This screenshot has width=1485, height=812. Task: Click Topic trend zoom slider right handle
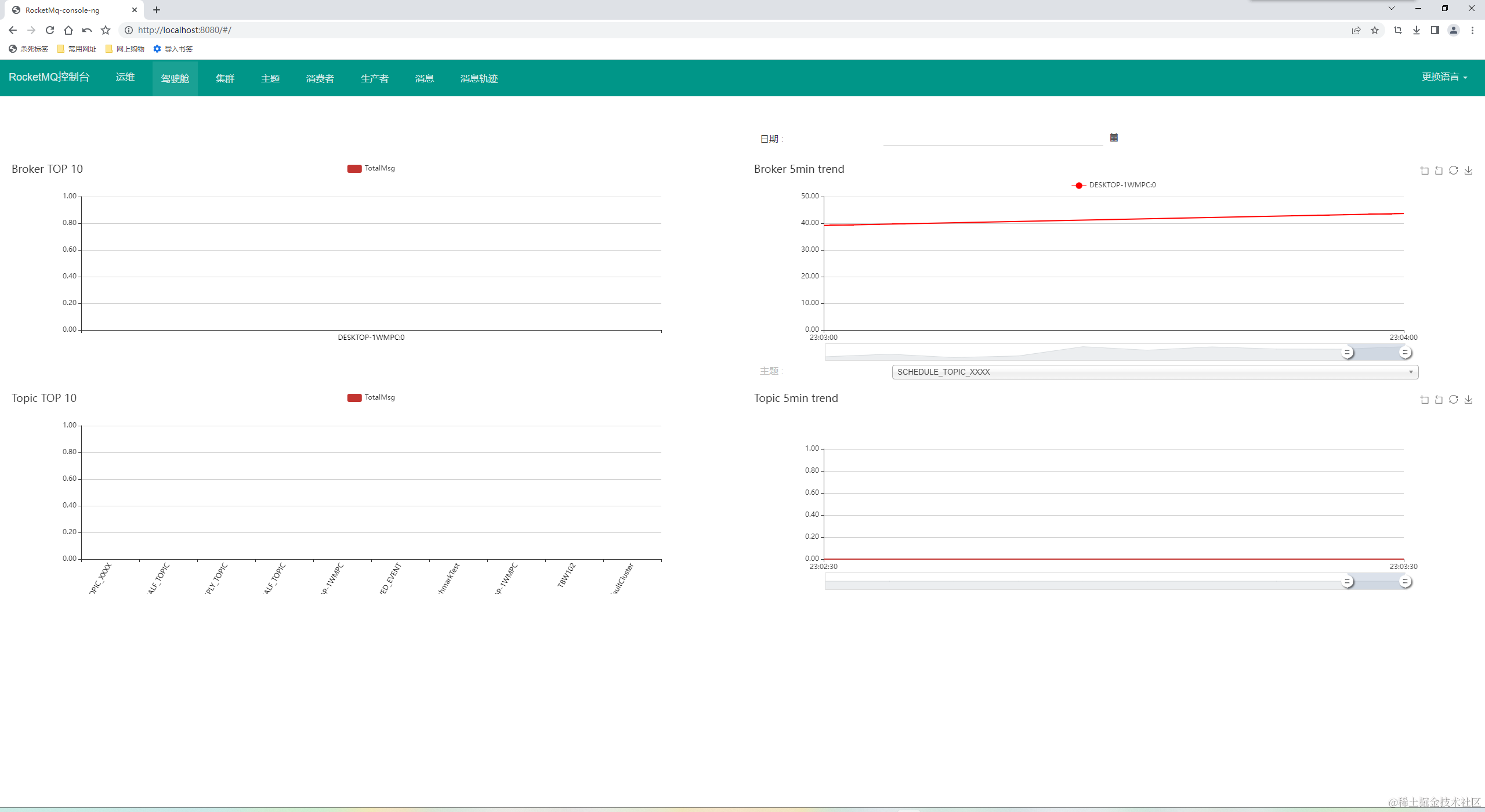tap(1405, 581)
